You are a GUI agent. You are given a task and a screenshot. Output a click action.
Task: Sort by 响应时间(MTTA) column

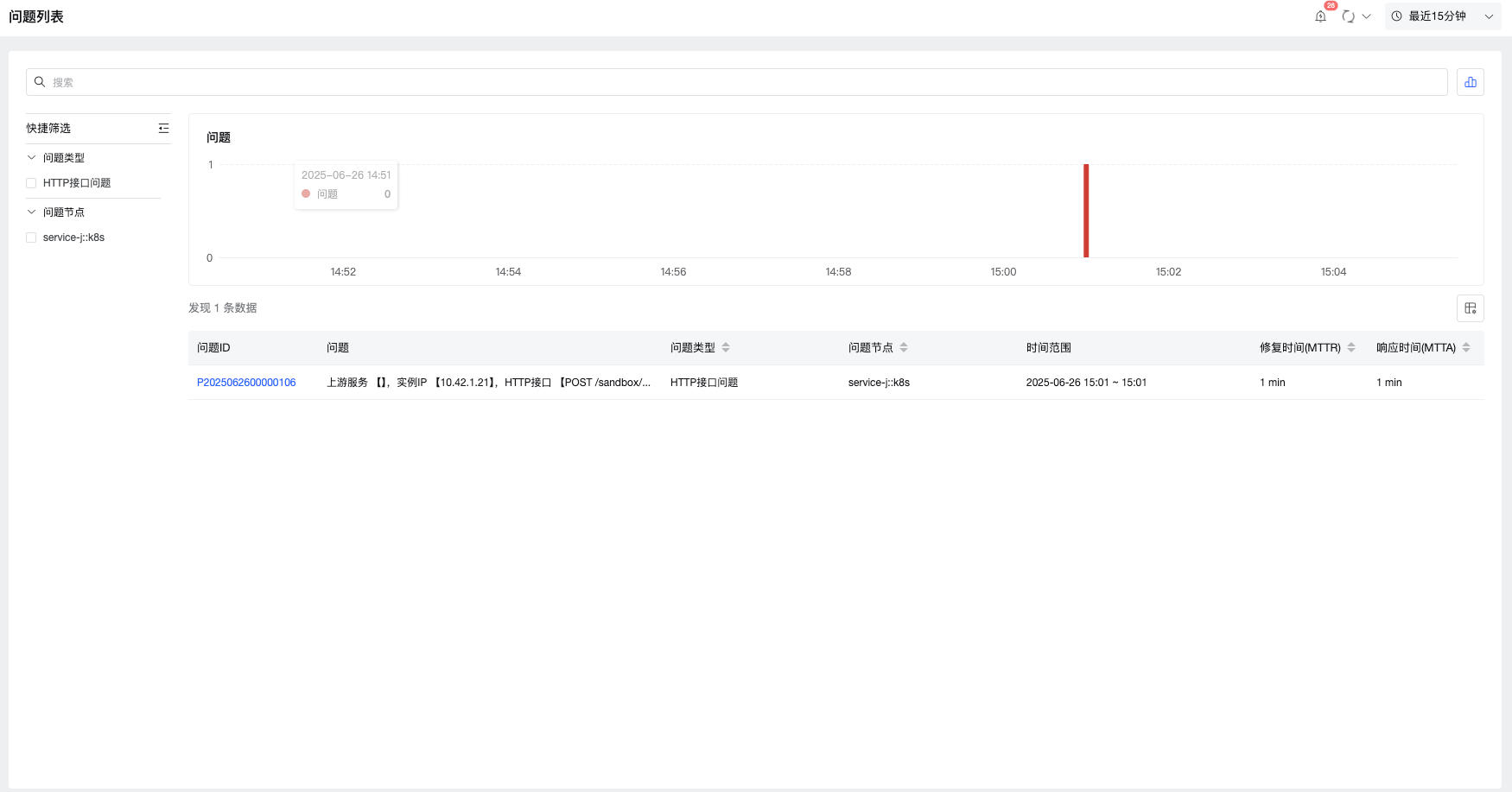[x=1466, y=347]
